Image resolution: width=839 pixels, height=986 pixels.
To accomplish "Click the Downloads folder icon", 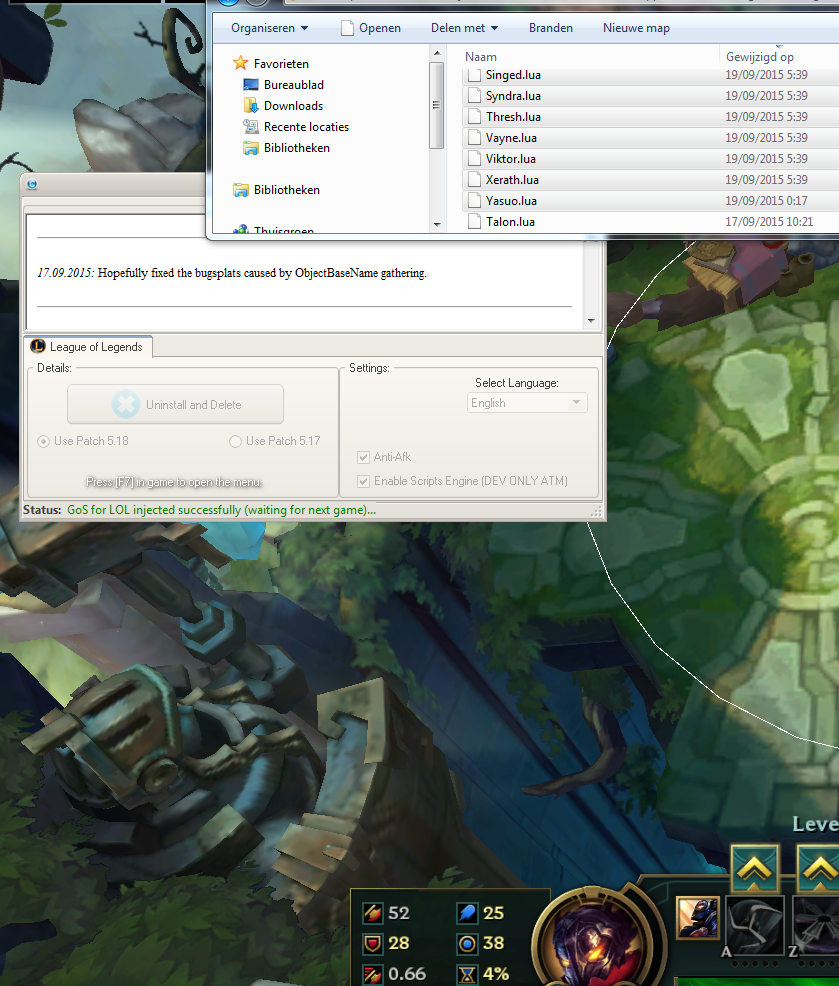I will point(250,105).
